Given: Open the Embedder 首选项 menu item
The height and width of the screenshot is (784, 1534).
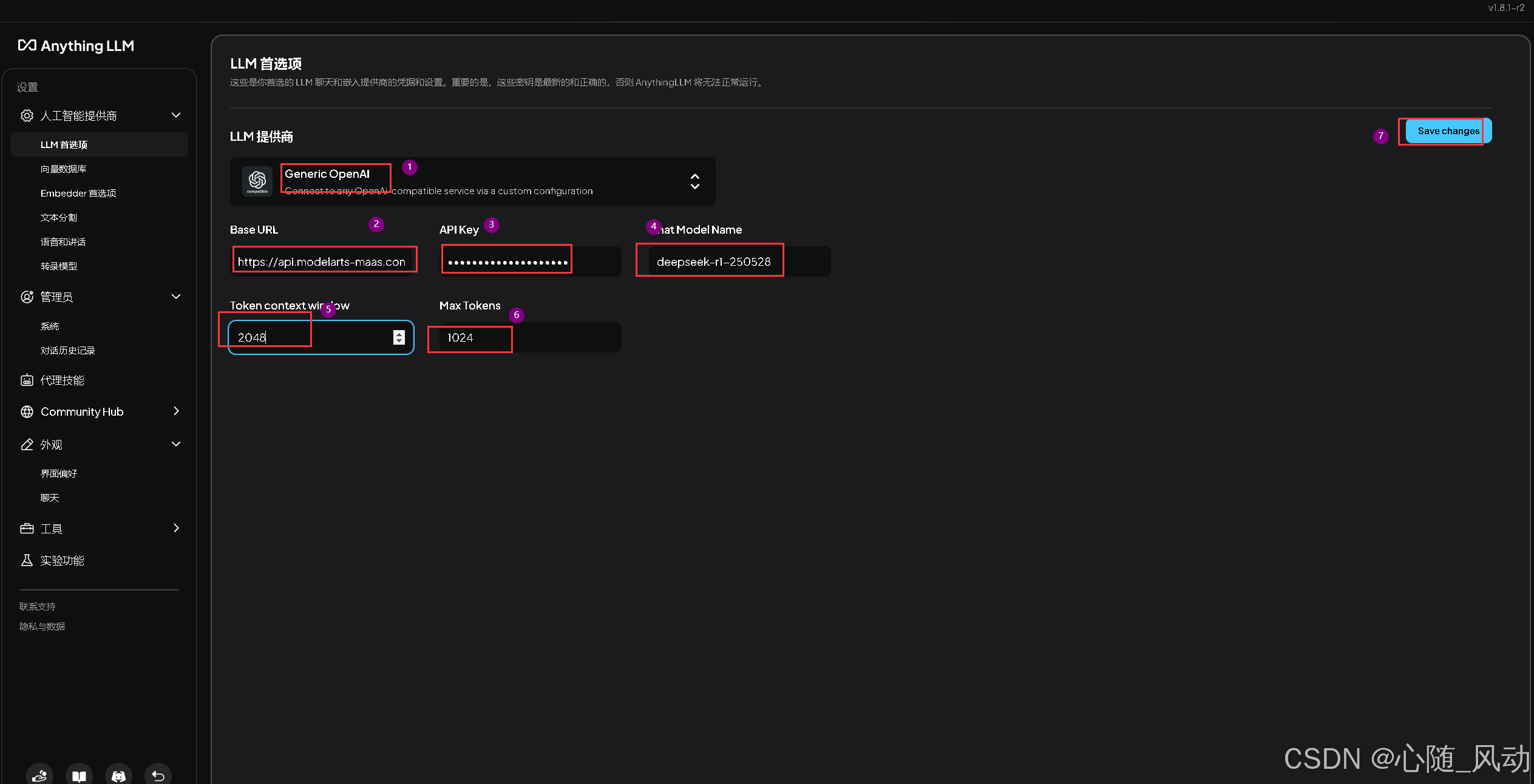Looking at the screenshot, I should point(78,193).
